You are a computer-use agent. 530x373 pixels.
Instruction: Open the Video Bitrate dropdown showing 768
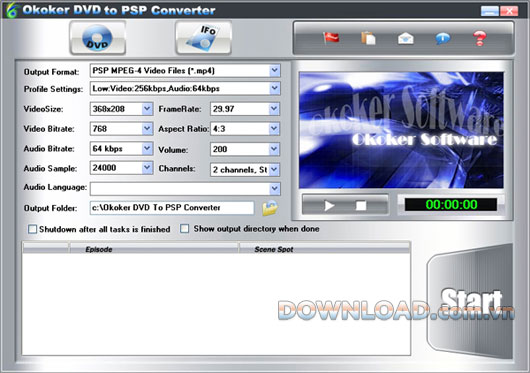click(147, 129)
